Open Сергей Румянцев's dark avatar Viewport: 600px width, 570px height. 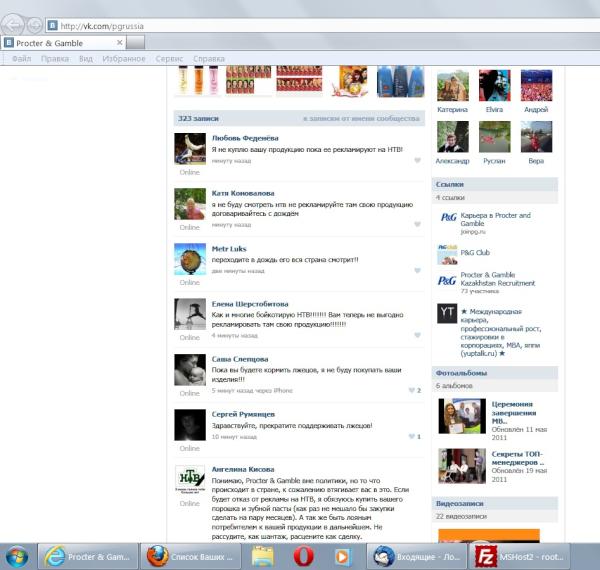190,425
